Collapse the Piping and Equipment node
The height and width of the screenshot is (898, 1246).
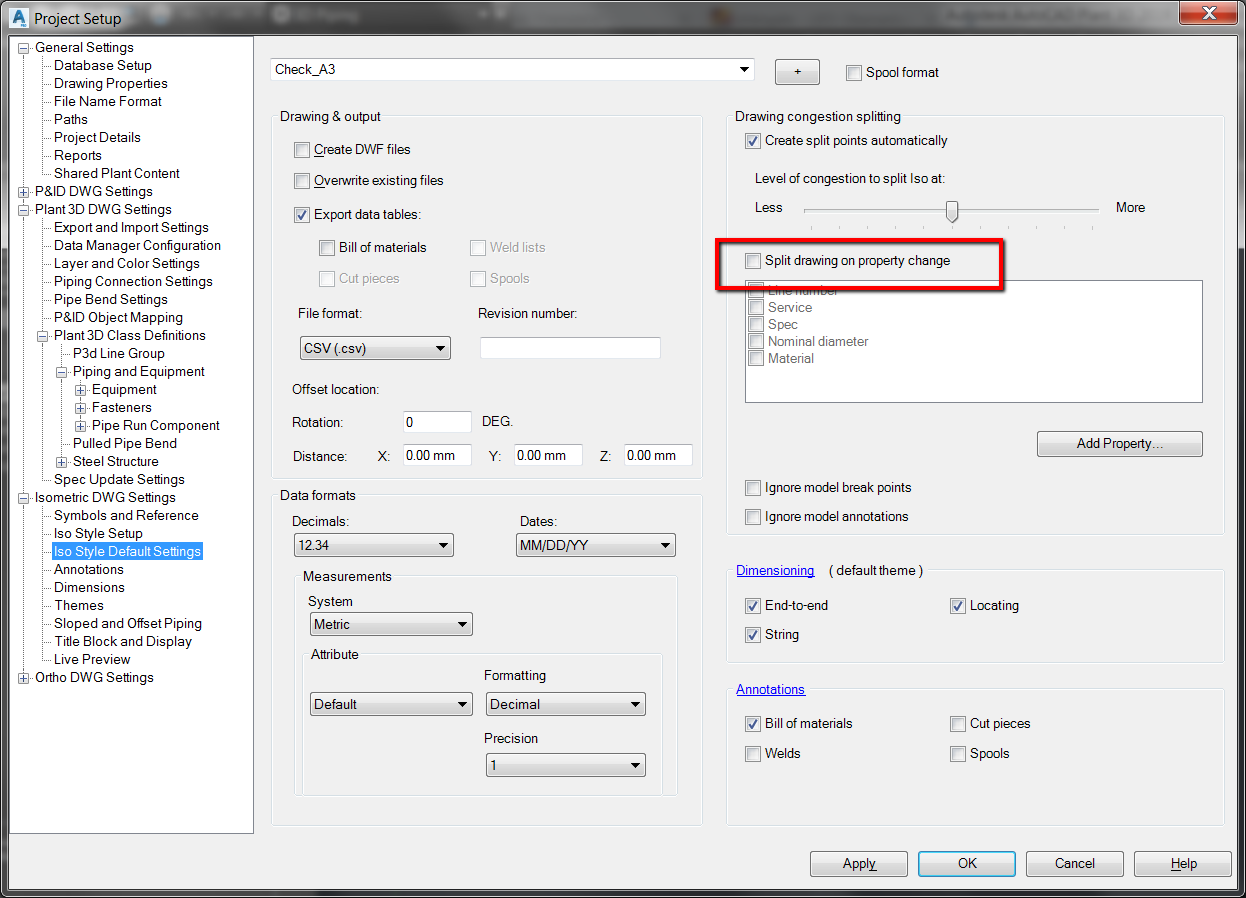click(61, 371)
